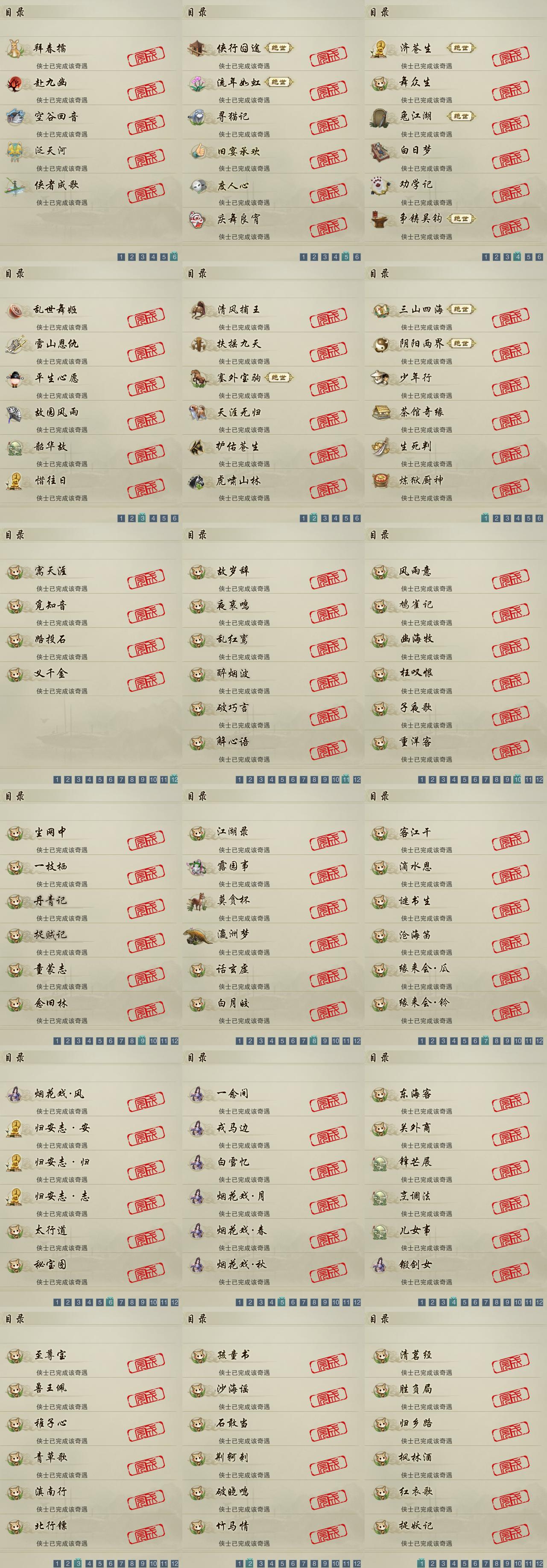Choose the flower icon for 流年如虹
Viewport: 547px width, 1568px height.
(198, 83)
